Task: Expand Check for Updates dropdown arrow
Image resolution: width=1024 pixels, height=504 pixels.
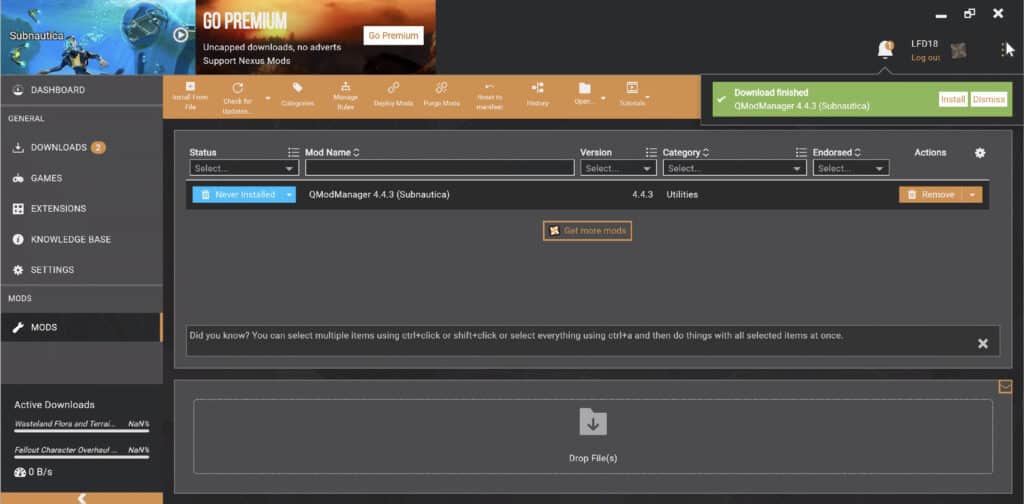Action: point(267,98)
